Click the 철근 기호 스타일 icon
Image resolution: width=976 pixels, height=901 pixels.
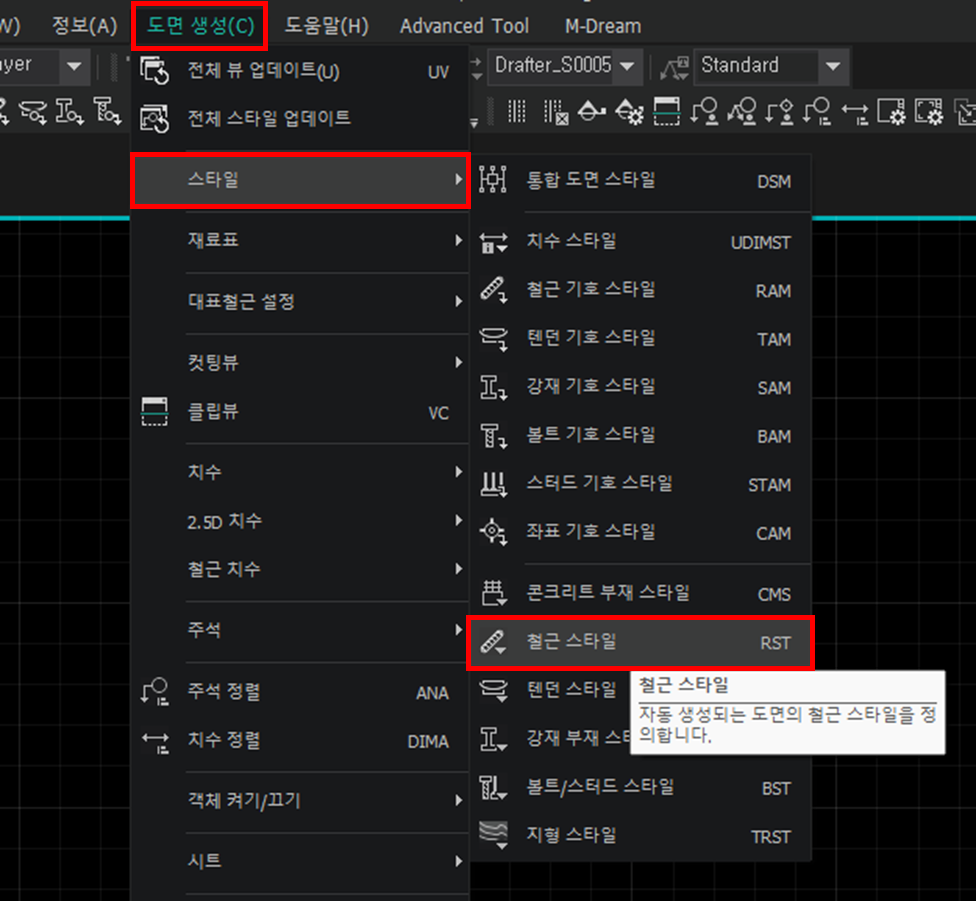493,290
